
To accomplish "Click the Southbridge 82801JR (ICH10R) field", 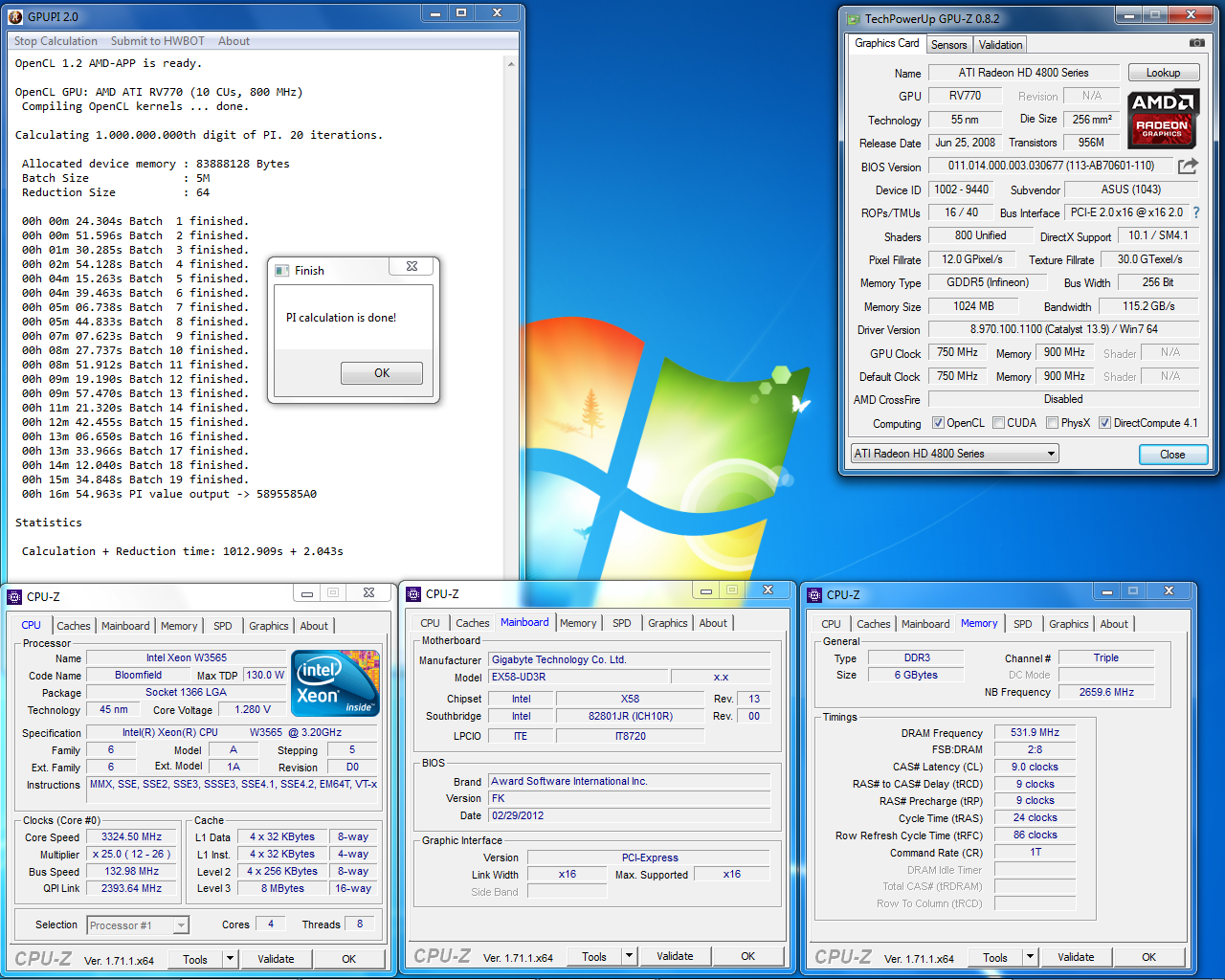I will pyautogui.click(x=630, y=716).
